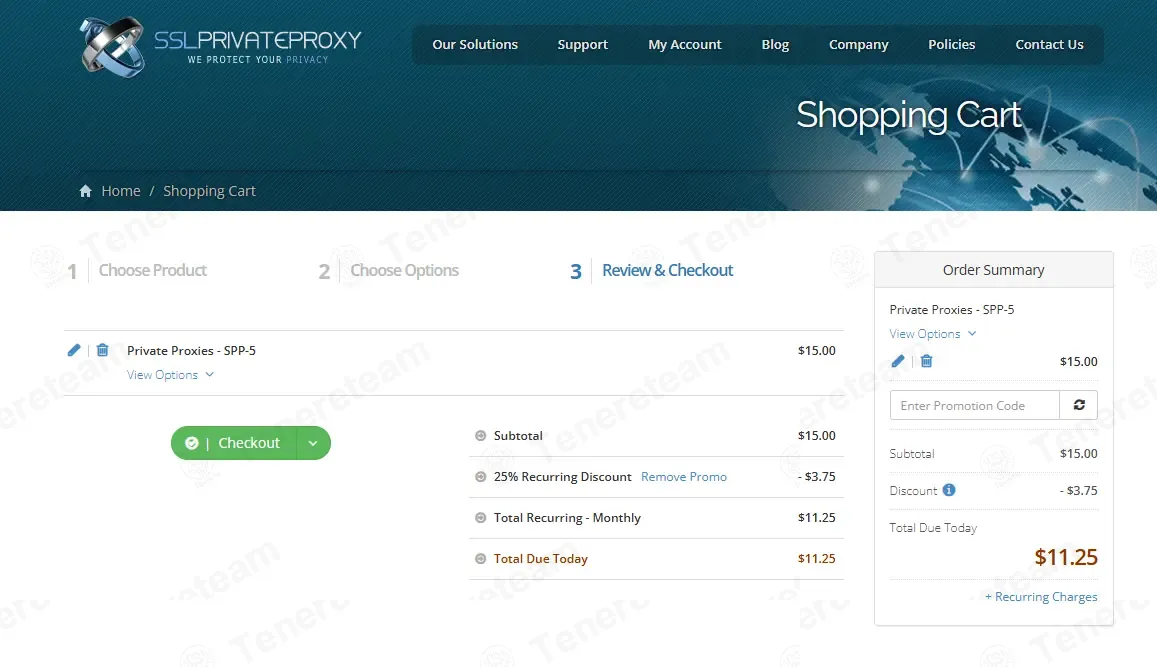This screenshot has height=667, width=1157.
Task: Focus the Enter Promotion Code field
Action: [x=975, y=405]
